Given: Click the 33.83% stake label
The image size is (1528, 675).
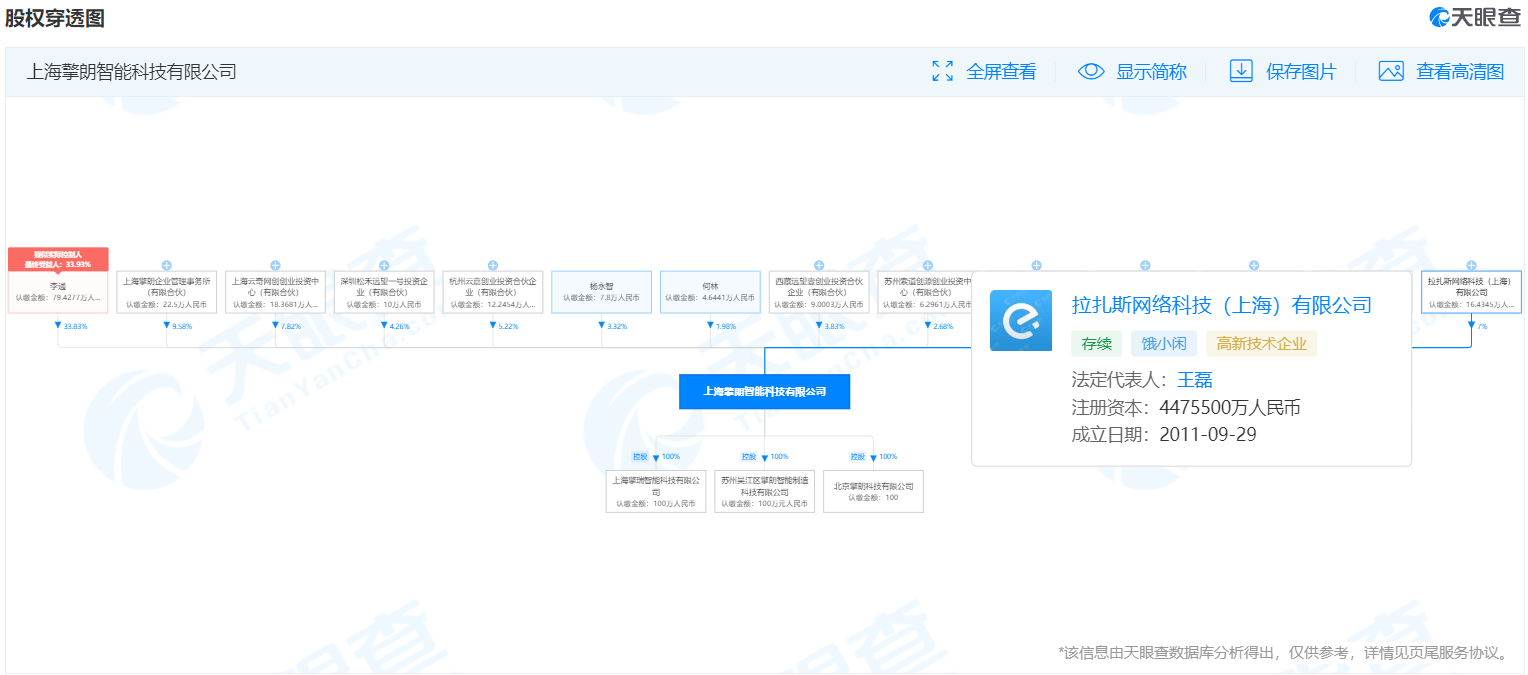Looking at the screenshot, I should coord(76,326).
